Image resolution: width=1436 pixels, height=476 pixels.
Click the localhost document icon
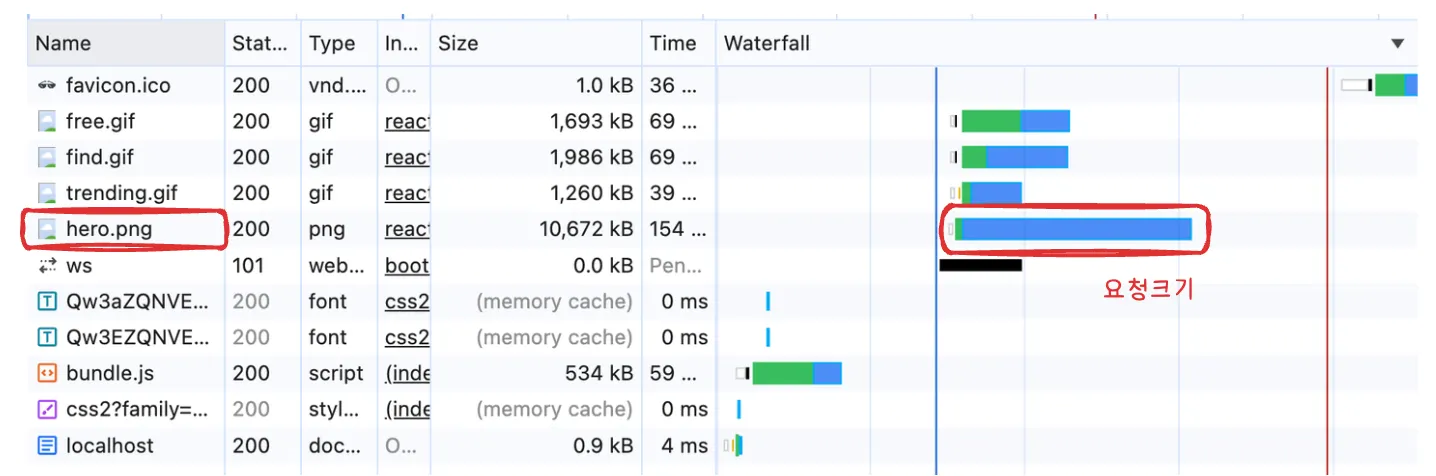click(x=47, y=446)
